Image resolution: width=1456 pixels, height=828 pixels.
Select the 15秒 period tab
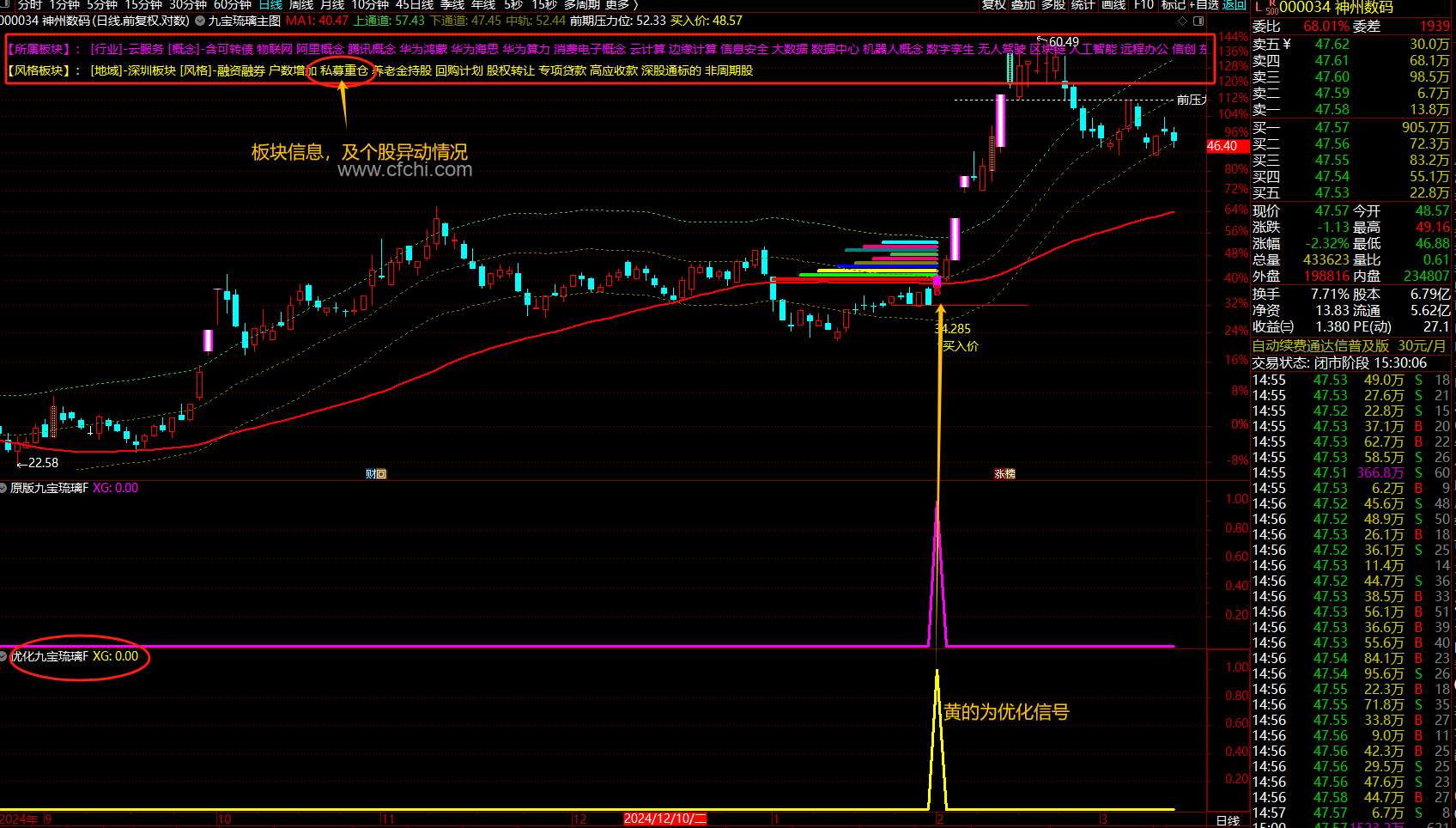pos(544,4)
